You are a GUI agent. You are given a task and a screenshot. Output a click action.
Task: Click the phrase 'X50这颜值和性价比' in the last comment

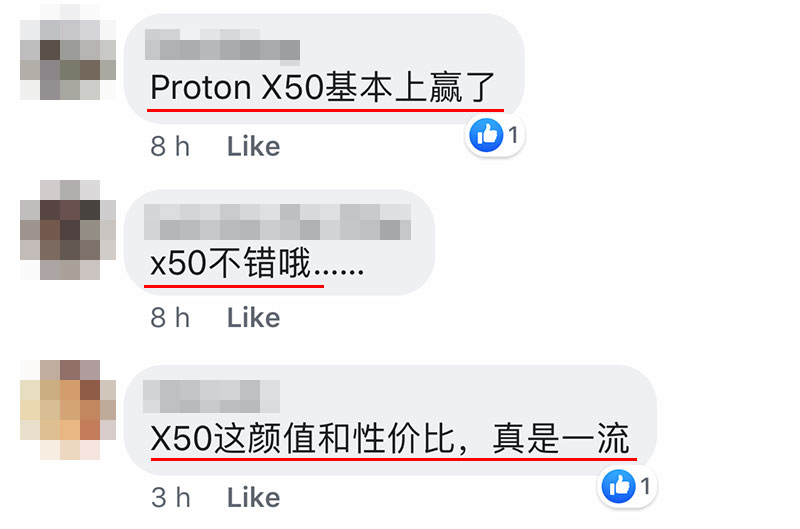click(302, 439)
